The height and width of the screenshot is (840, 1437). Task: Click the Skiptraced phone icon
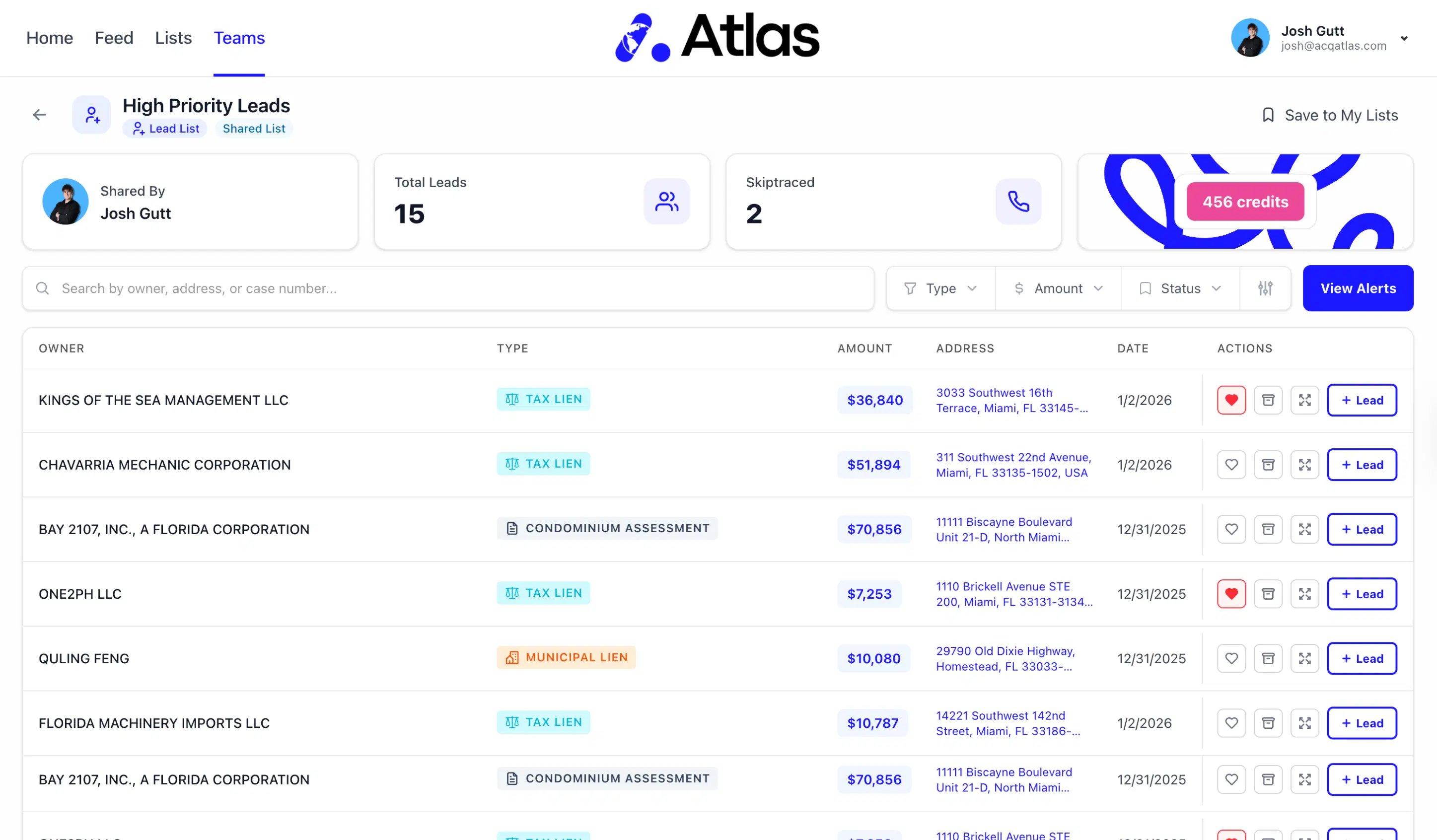tap(1018, 201)
